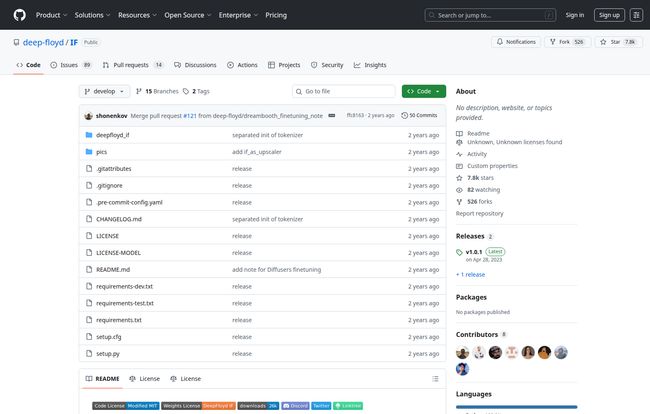Switch to the Insights tab

click(370, 65)
